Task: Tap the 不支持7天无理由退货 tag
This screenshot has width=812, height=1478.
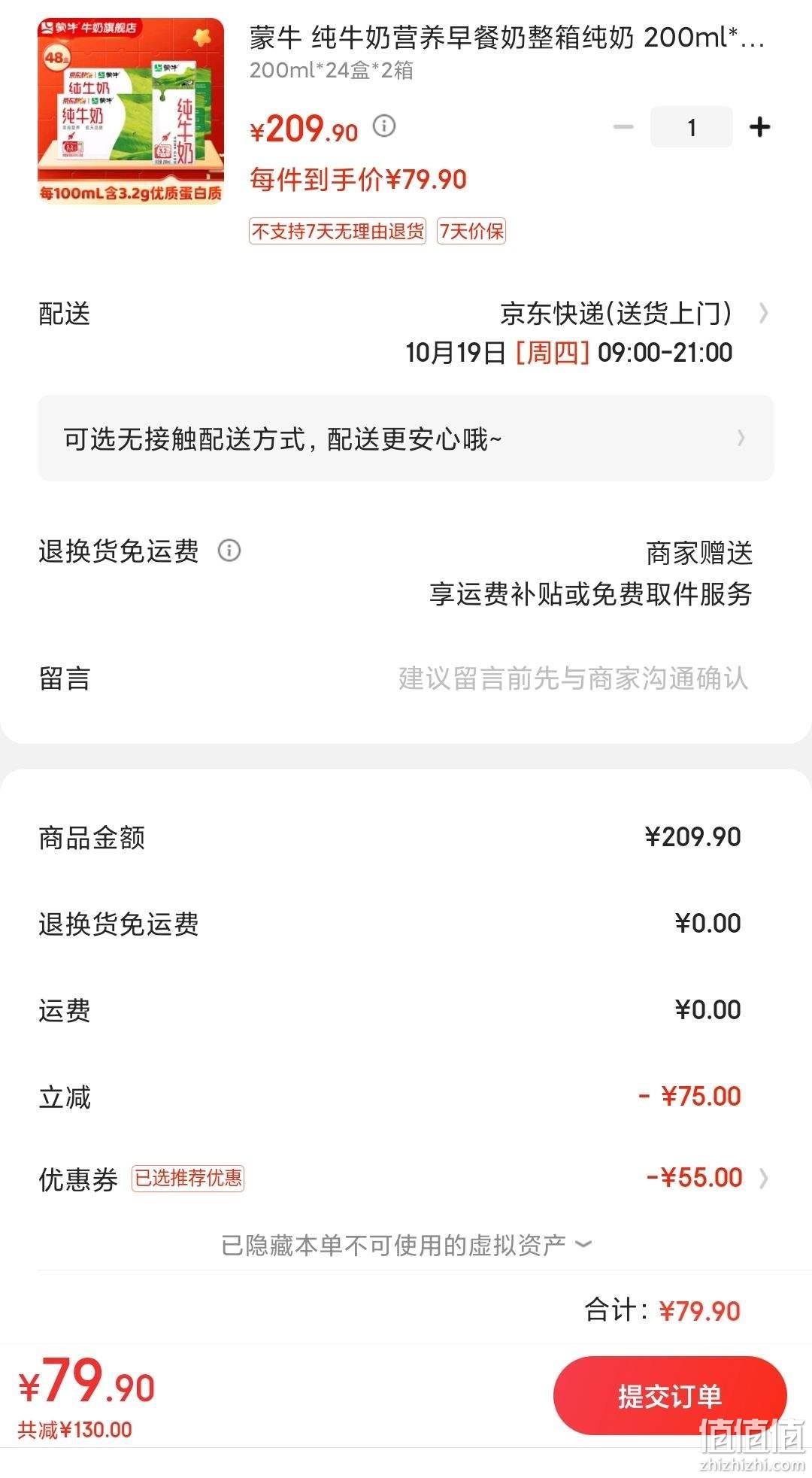Action: point(338,231)
